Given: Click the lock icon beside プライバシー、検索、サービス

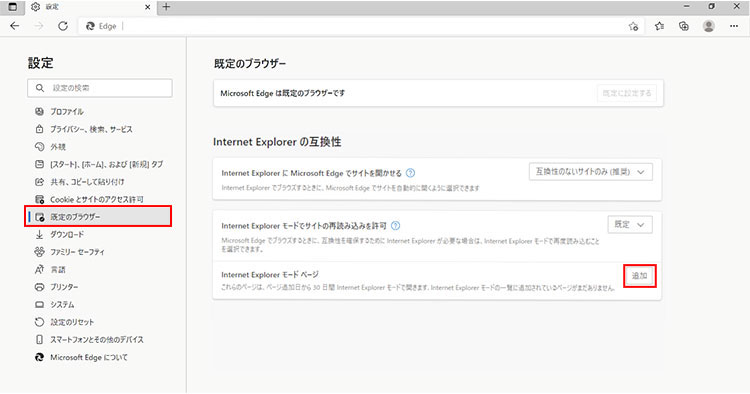Looking at the screenshot, I should [40, 129].
